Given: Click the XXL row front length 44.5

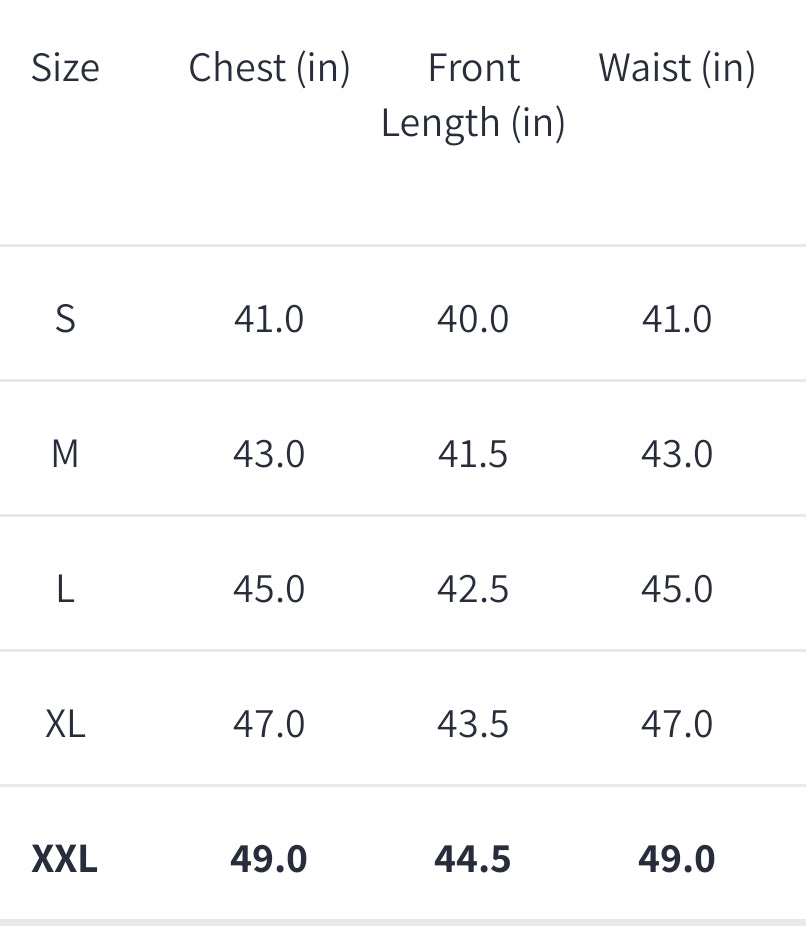Looking at the screenshot, I should coord(473,859).
